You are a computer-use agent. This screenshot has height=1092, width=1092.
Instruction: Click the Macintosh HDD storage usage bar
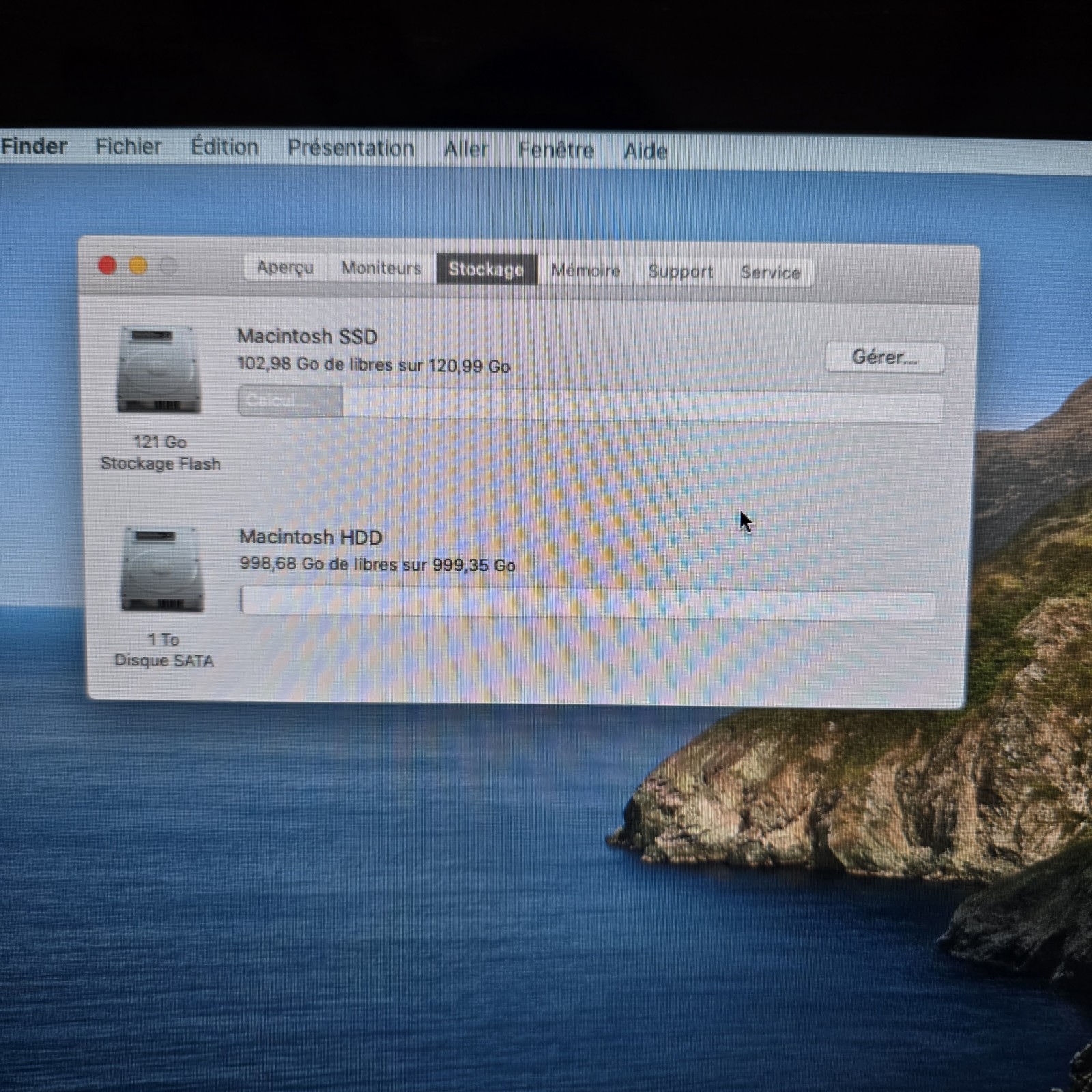point(588,603)
